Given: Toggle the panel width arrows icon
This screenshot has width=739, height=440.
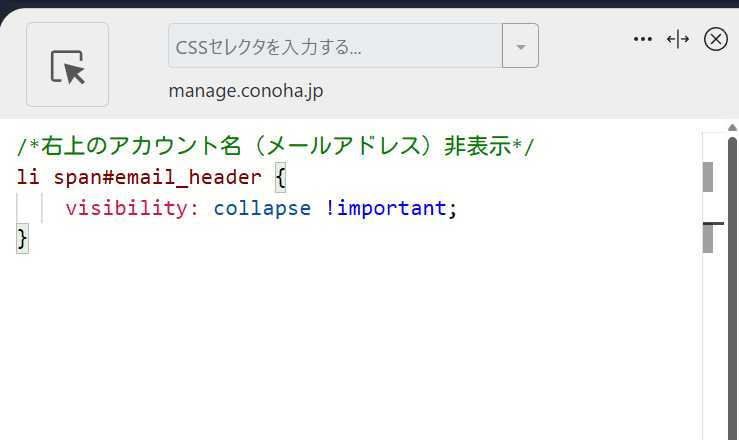Looking at the screenshot, I should click(x=678, y=39).
